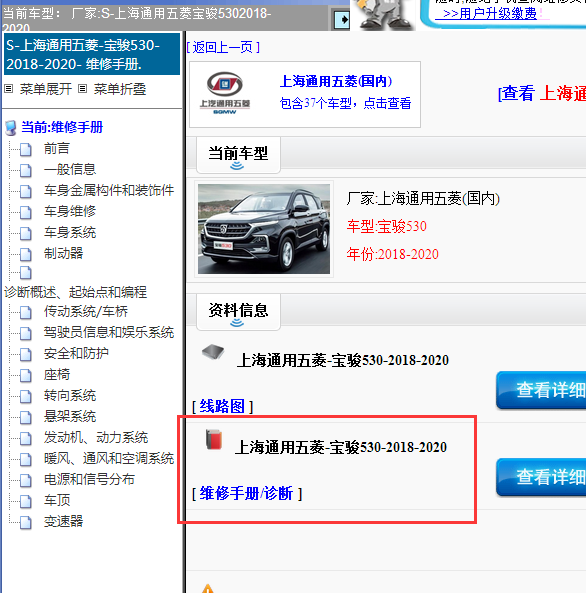
Task: Open the 前言 tree item
Action: pos(57,148)
